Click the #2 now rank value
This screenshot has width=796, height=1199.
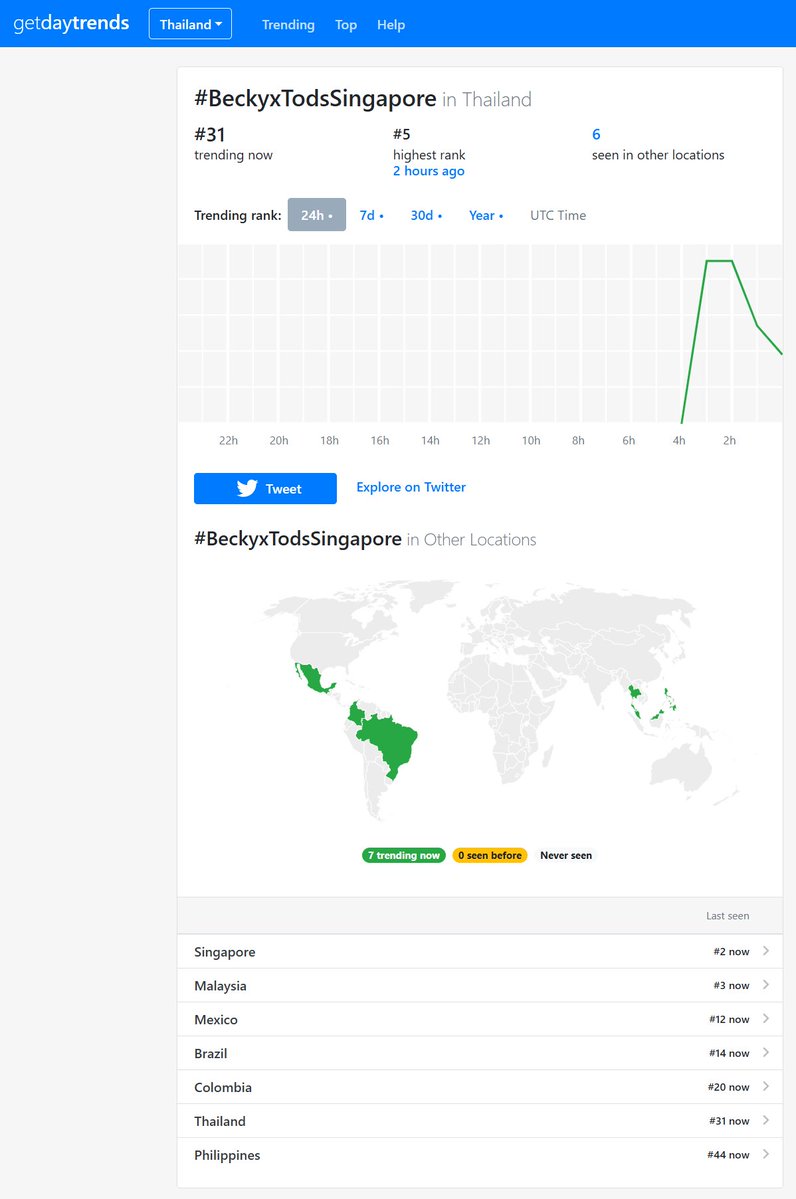(731, 952)
